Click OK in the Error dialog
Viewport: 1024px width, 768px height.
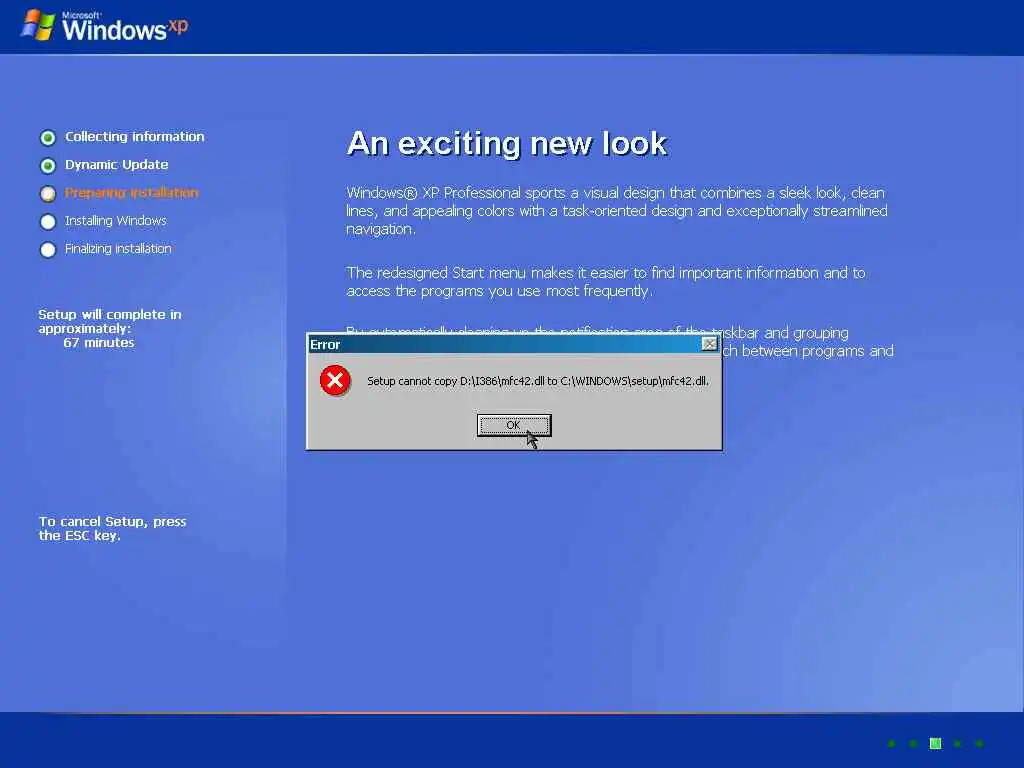[514, 425]
